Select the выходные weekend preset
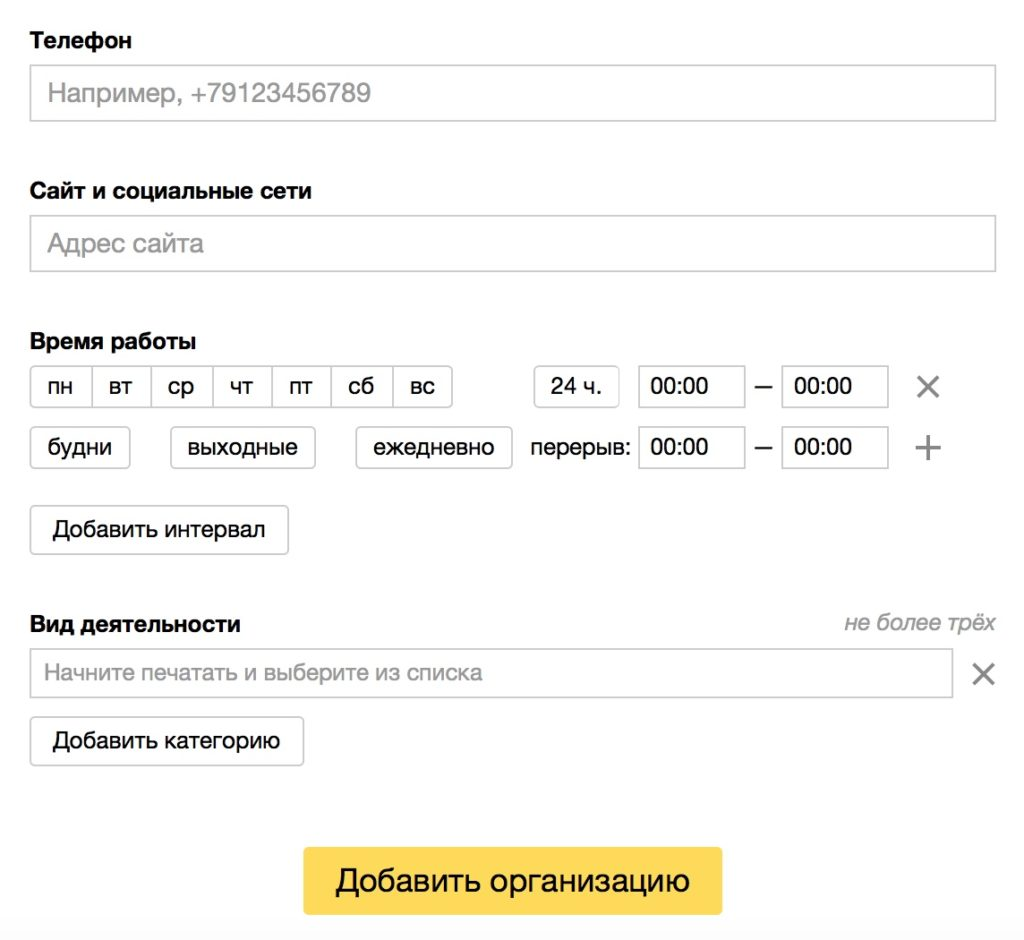The height and width of the screenshot is (940, 1024). (x=243, y=448)
